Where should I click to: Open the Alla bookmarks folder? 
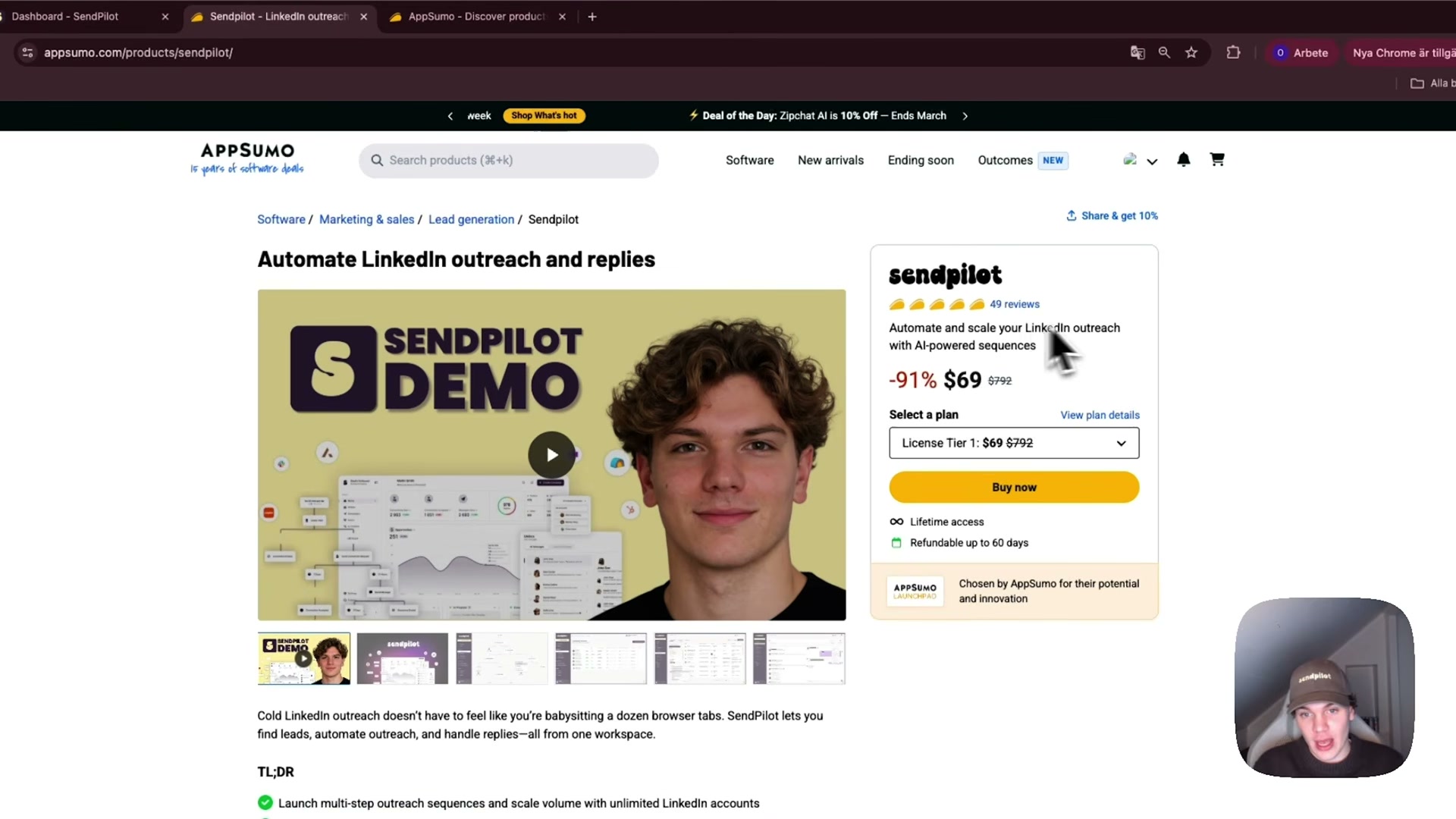click(x=1432, y=83)
